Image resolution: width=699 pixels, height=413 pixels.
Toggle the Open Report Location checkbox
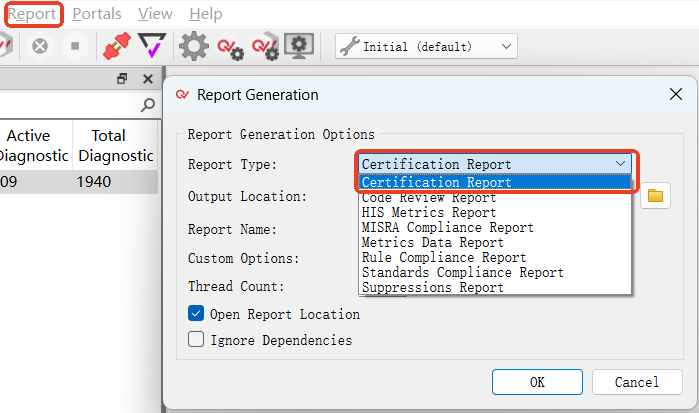point(196,314)
